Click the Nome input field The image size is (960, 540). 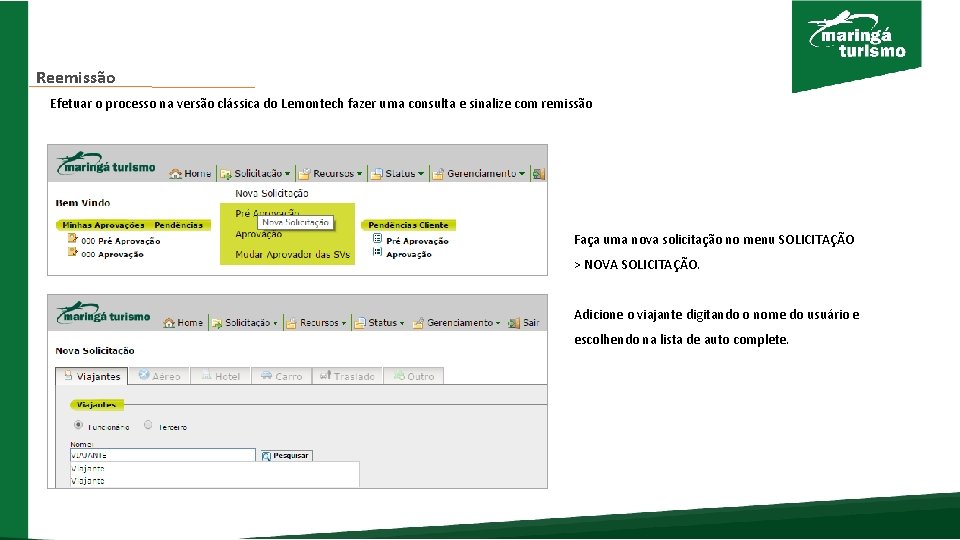(163, 455)
